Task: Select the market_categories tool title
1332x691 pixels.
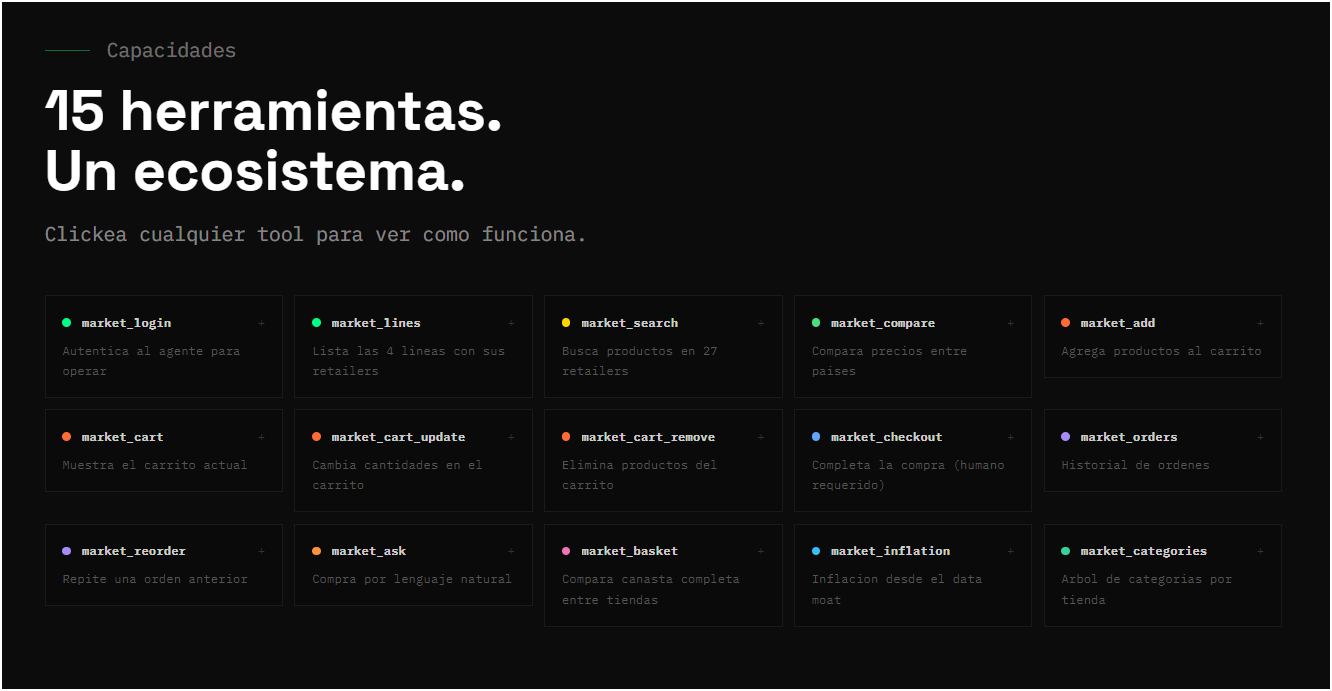Action: pyautogui.click(x=1144, y=551)
